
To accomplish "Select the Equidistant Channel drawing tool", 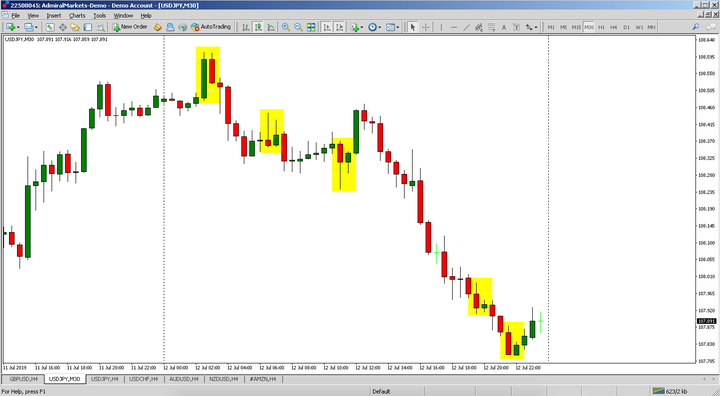I will pos(478,27).
